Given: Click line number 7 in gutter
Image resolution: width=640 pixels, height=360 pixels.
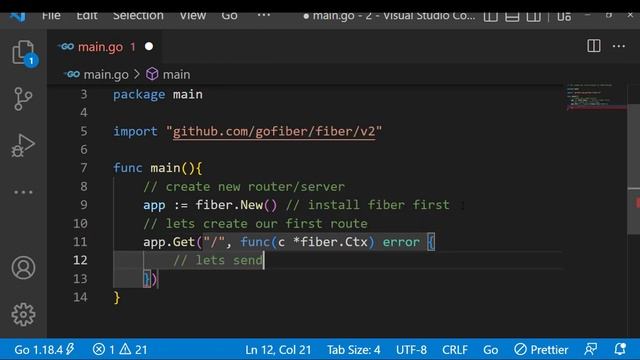Looking at the screenshot, I should pos(84,168).
